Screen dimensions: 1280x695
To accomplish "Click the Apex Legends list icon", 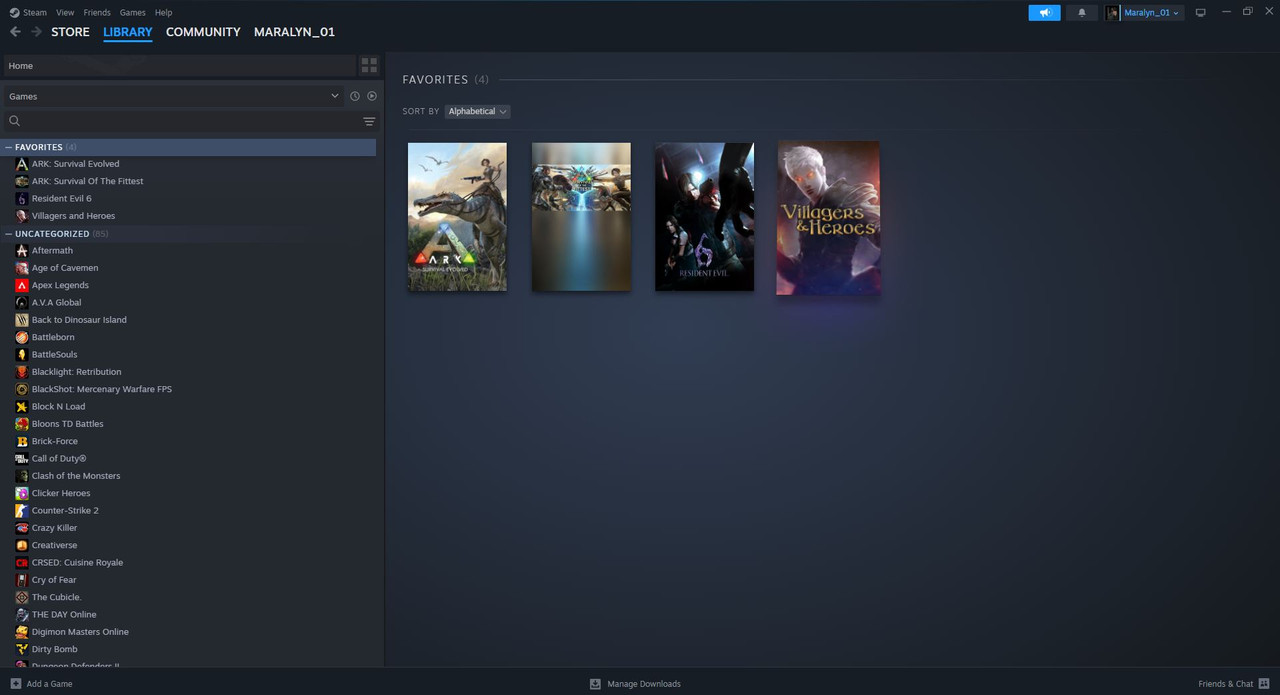I will 22,285.
